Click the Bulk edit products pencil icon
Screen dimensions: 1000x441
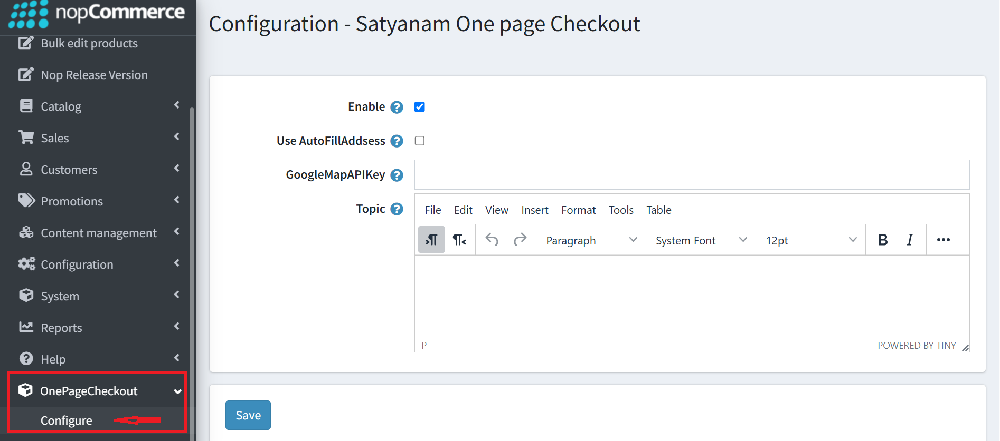[26, 43]
